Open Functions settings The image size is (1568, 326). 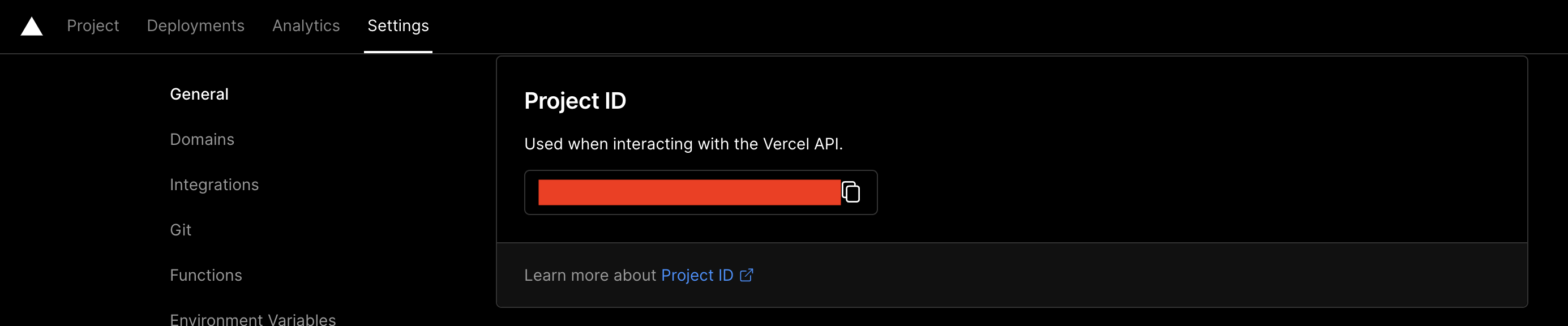coord(207,275)
